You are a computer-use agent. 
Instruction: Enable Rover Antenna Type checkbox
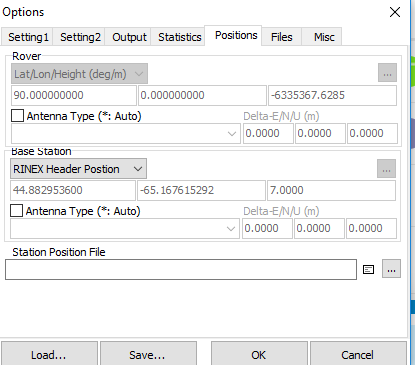point(17,116)
